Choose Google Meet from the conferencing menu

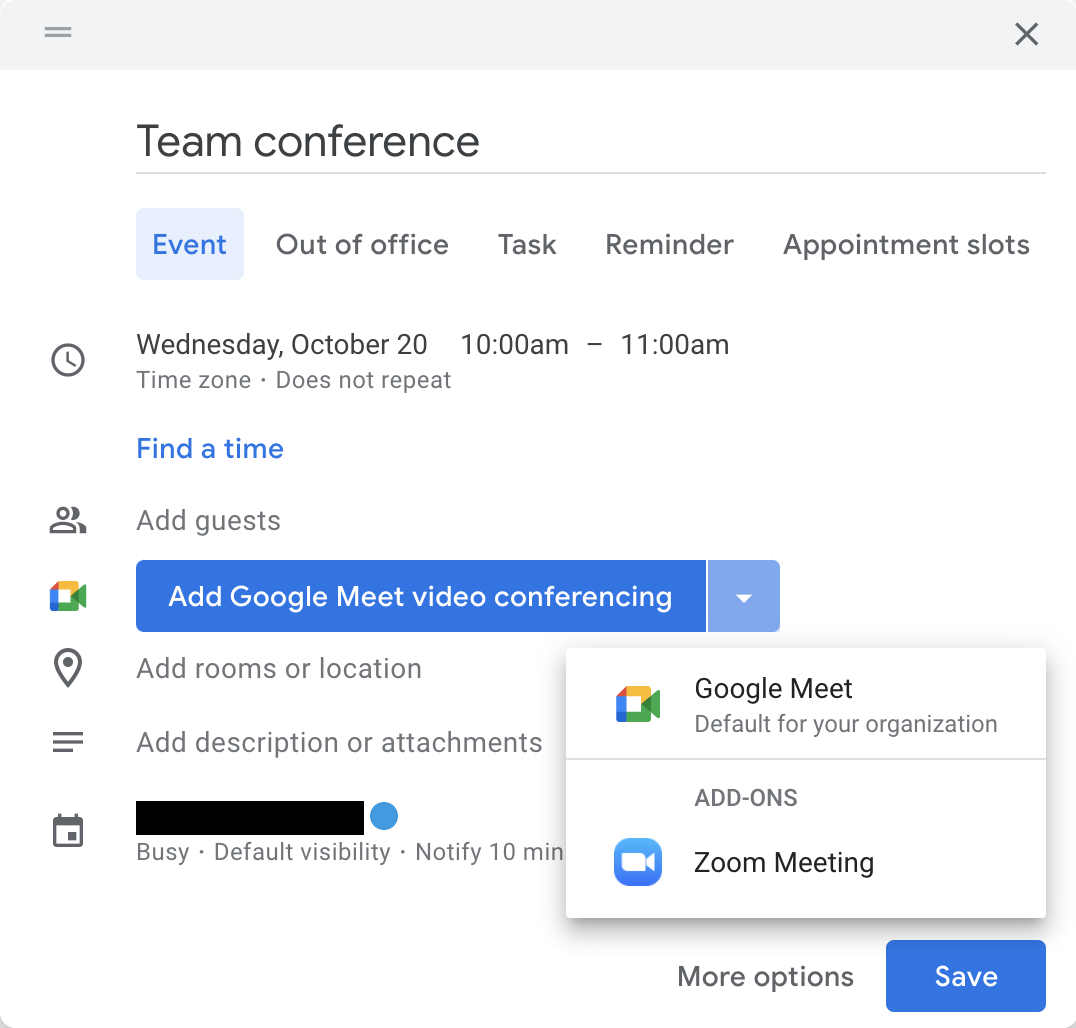coord(806,704)
